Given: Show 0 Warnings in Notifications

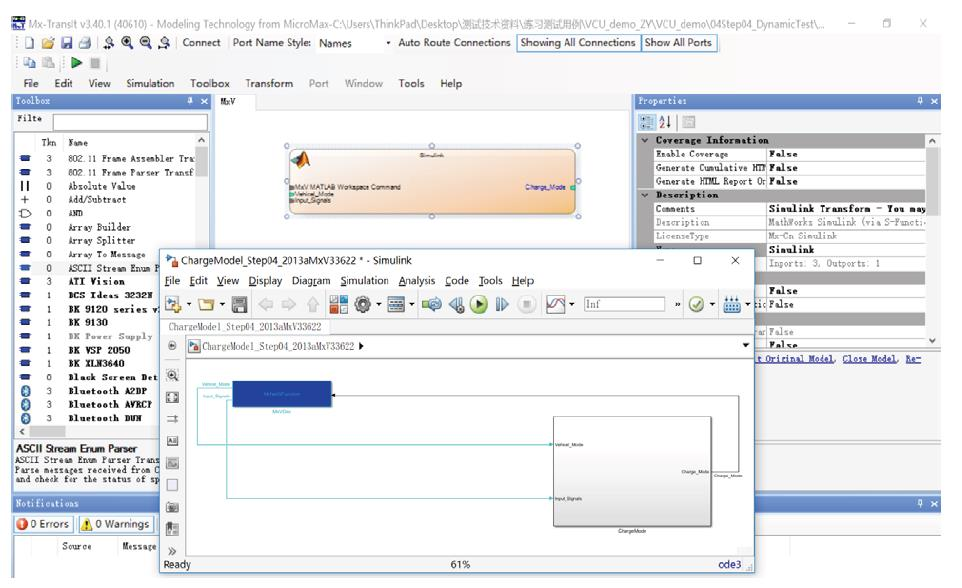Looking at the screenshot, I should (115, 524).
